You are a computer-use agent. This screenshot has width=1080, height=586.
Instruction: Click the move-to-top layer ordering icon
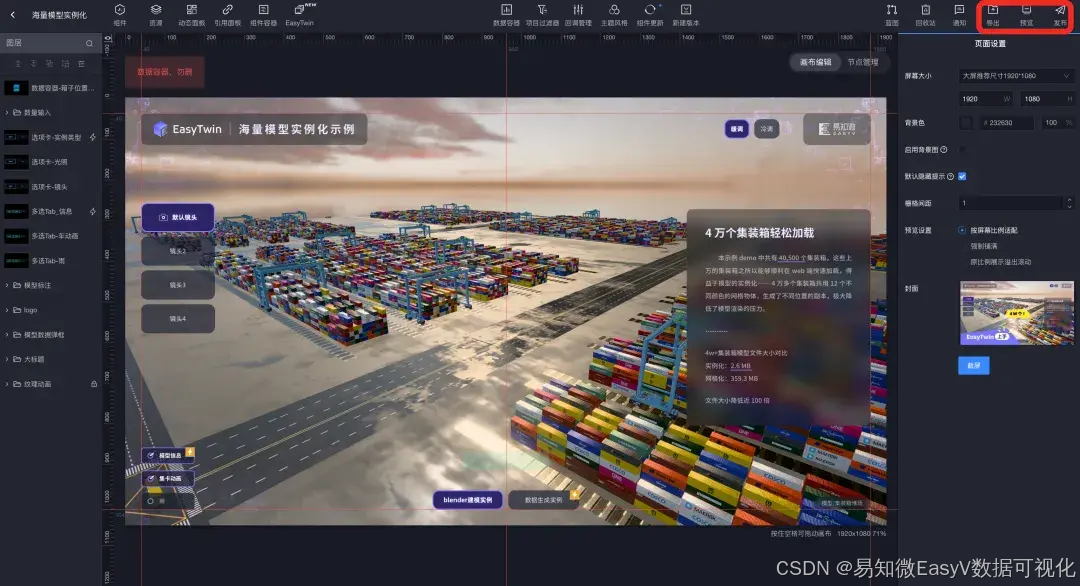click(18, 63)
